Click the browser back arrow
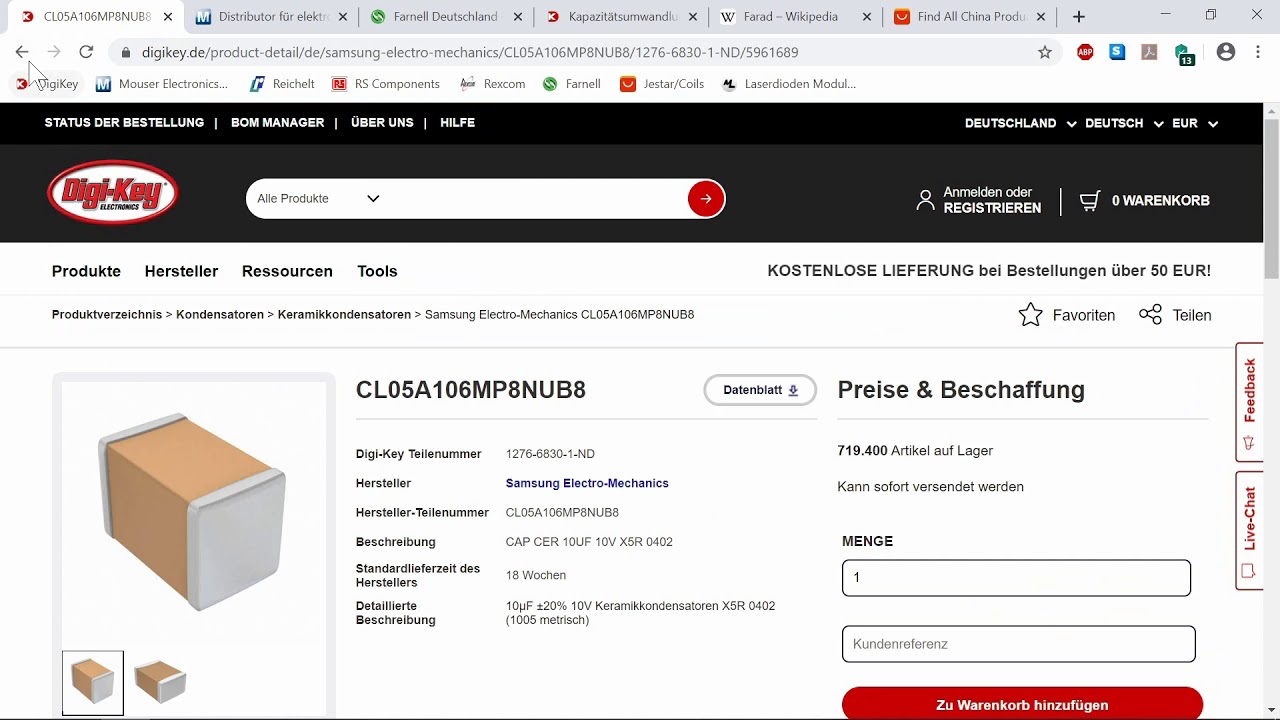 pyautogui.click(x=22, y=52)
